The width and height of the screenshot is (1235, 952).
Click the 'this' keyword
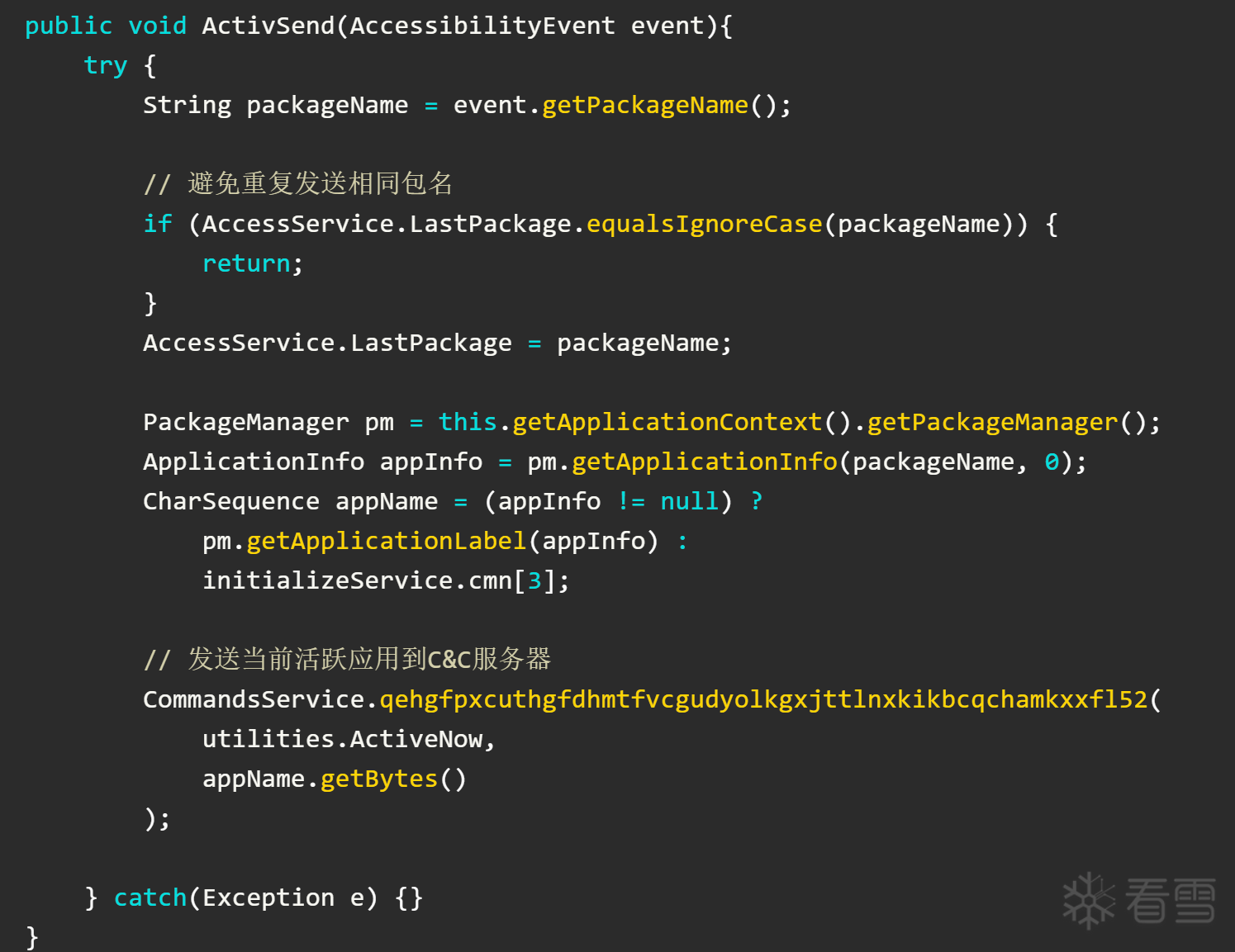click(468, 422)
